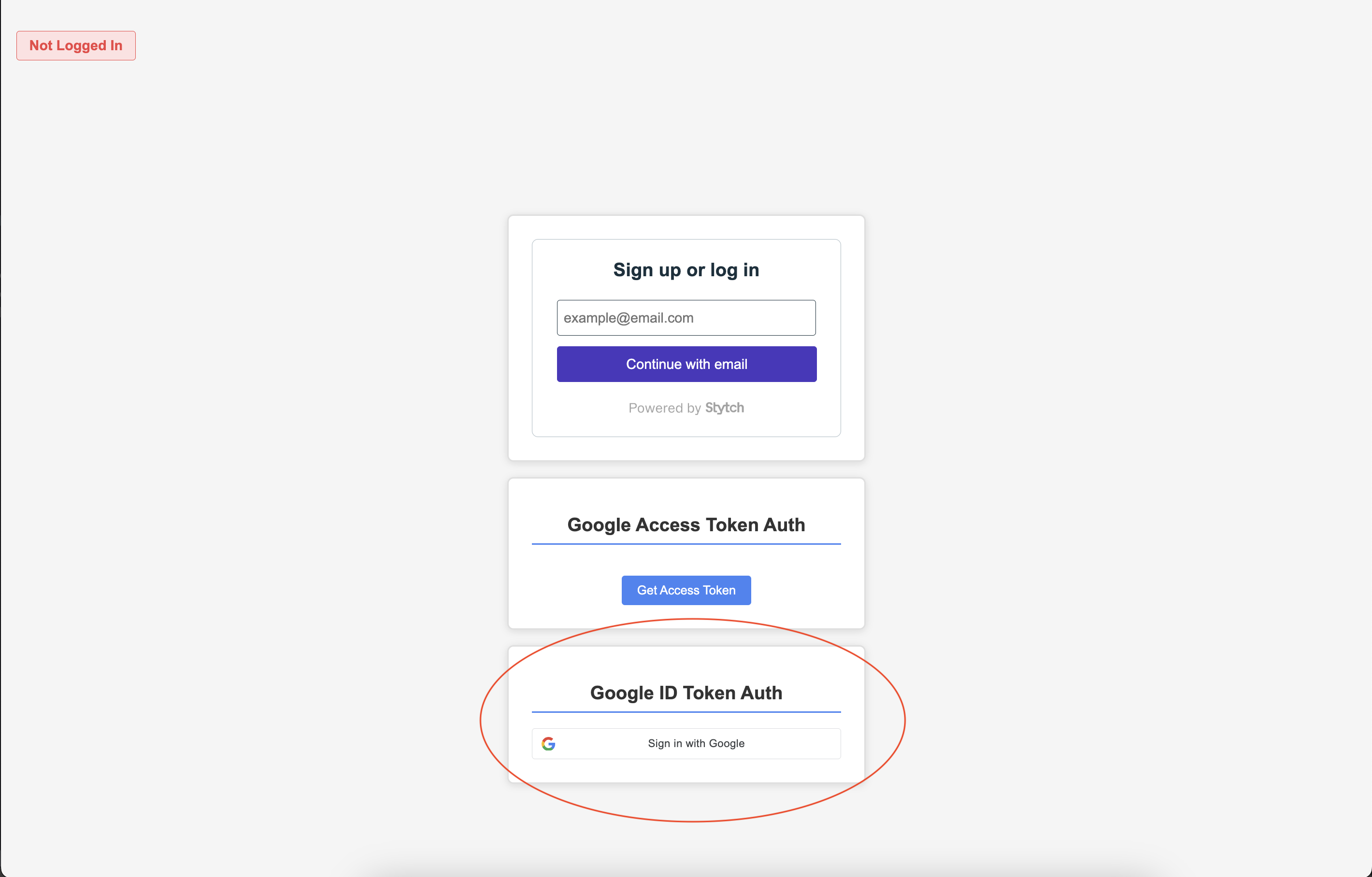Click the "Google Access Token Auth" heading
The height and width of the screenshot is (877, 1372).
[686, 524]
